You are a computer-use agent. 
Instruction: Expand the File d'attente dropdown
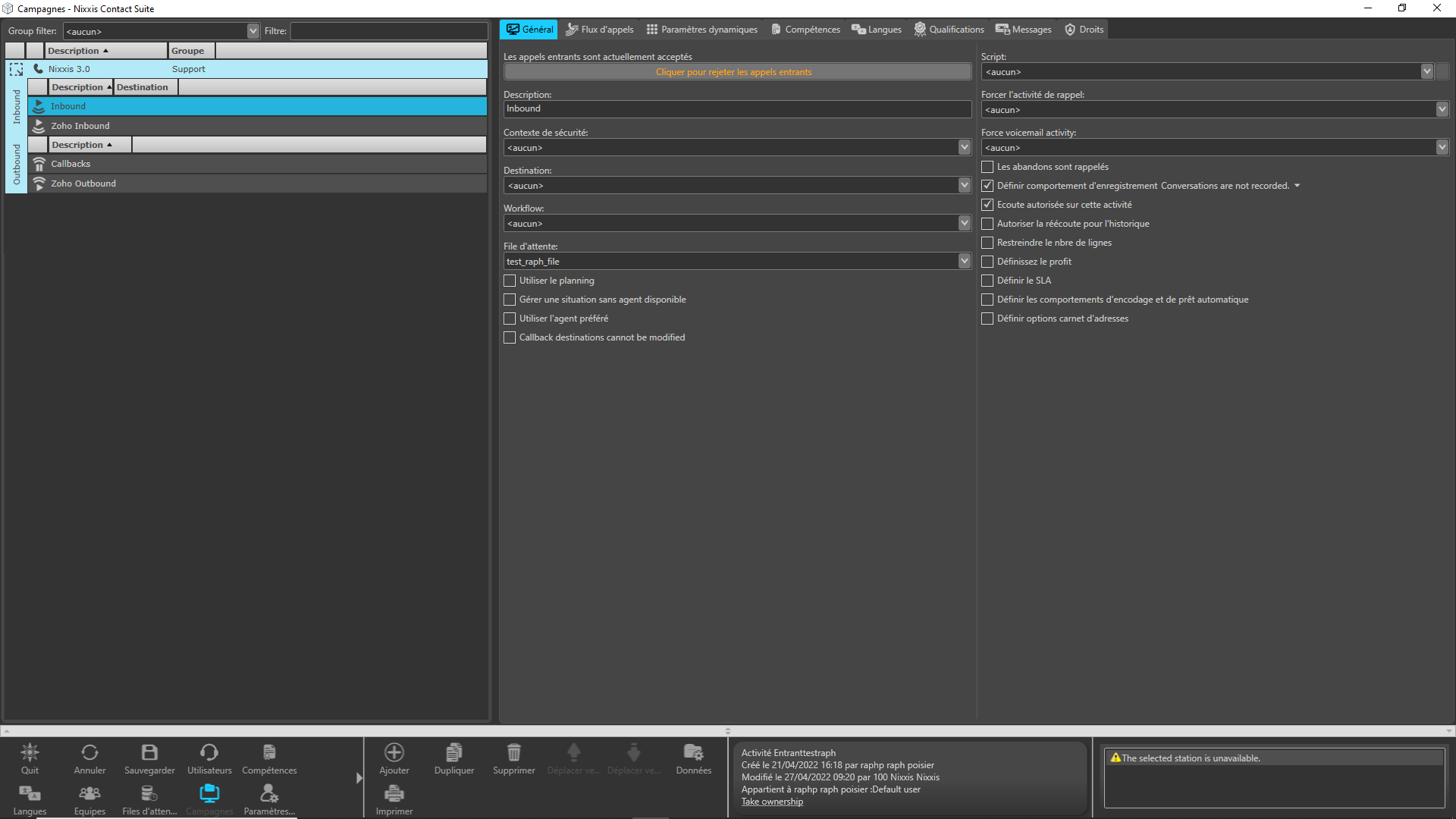(x=964, y=261)
